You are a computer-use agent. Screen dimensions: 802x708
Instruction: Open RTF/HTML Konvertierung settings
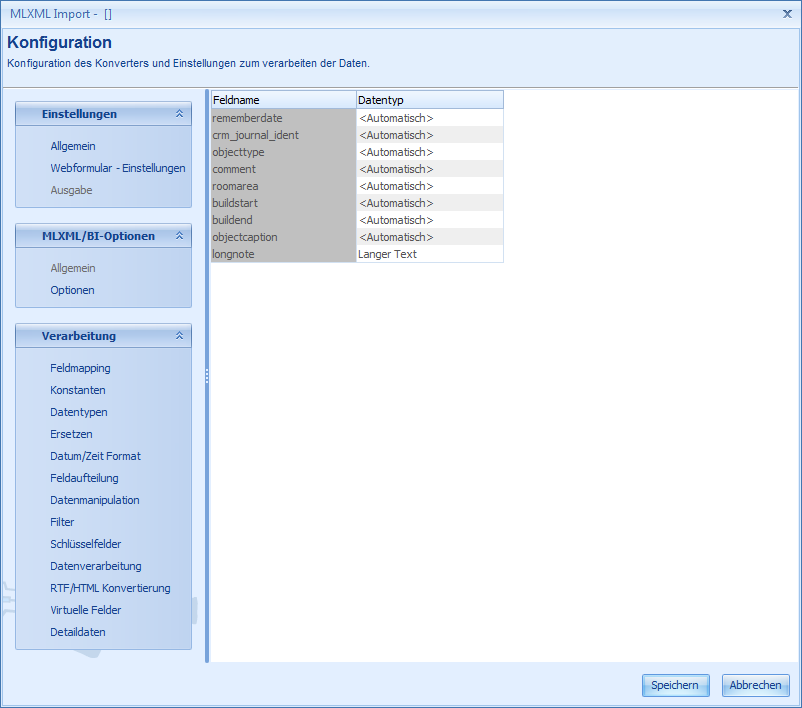(105, 588)
